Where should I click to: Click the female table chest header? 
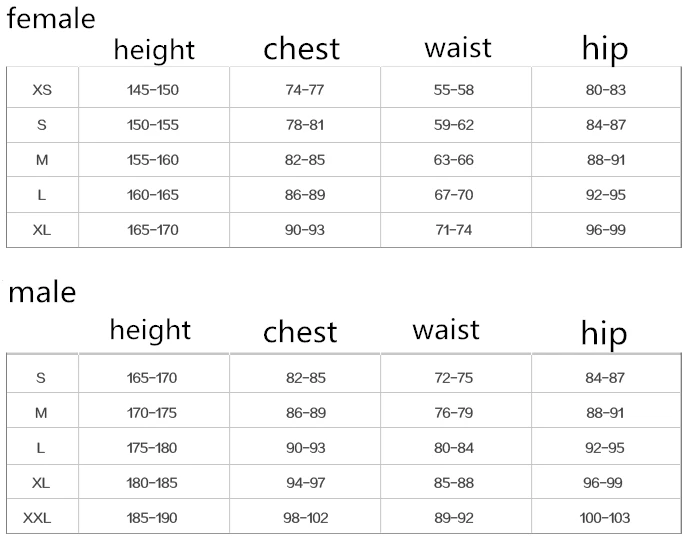coord(301,49)
